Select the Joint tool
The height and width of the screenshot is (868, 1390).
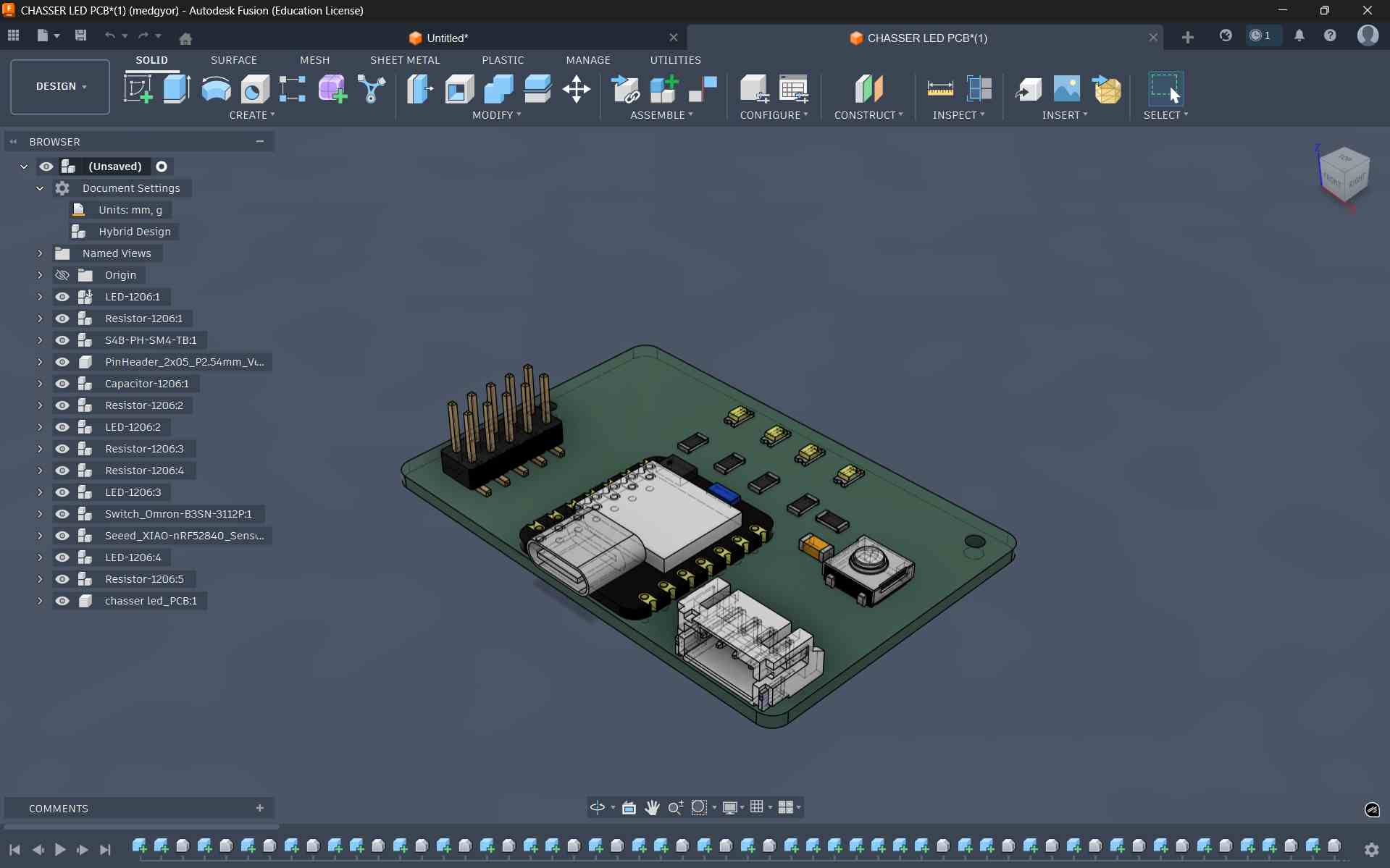point(703,89)
